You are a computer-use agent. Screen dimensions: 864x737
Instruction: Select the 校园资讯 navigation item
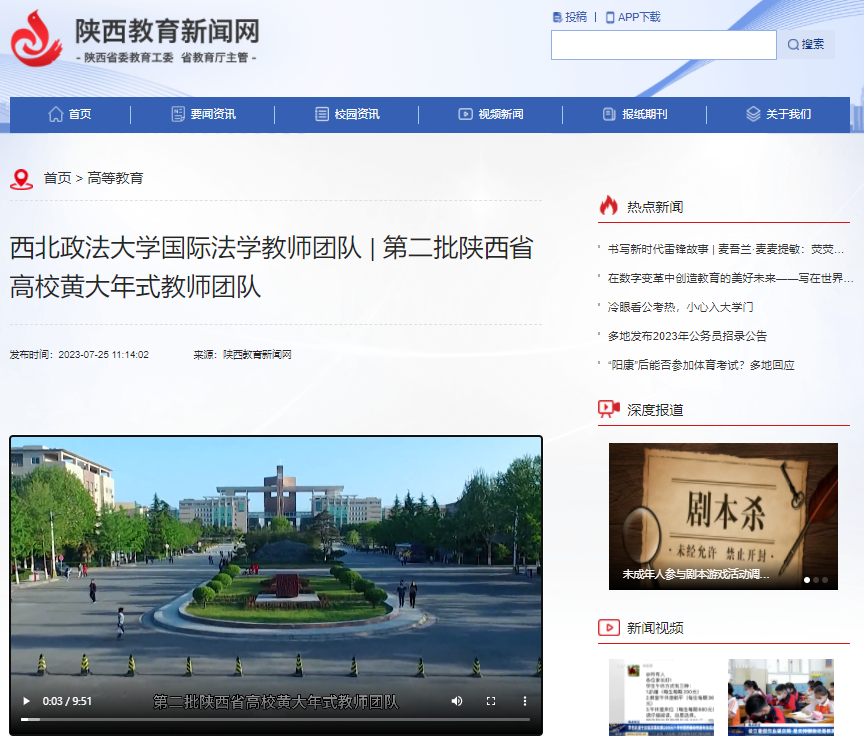(x=347, y=115)
